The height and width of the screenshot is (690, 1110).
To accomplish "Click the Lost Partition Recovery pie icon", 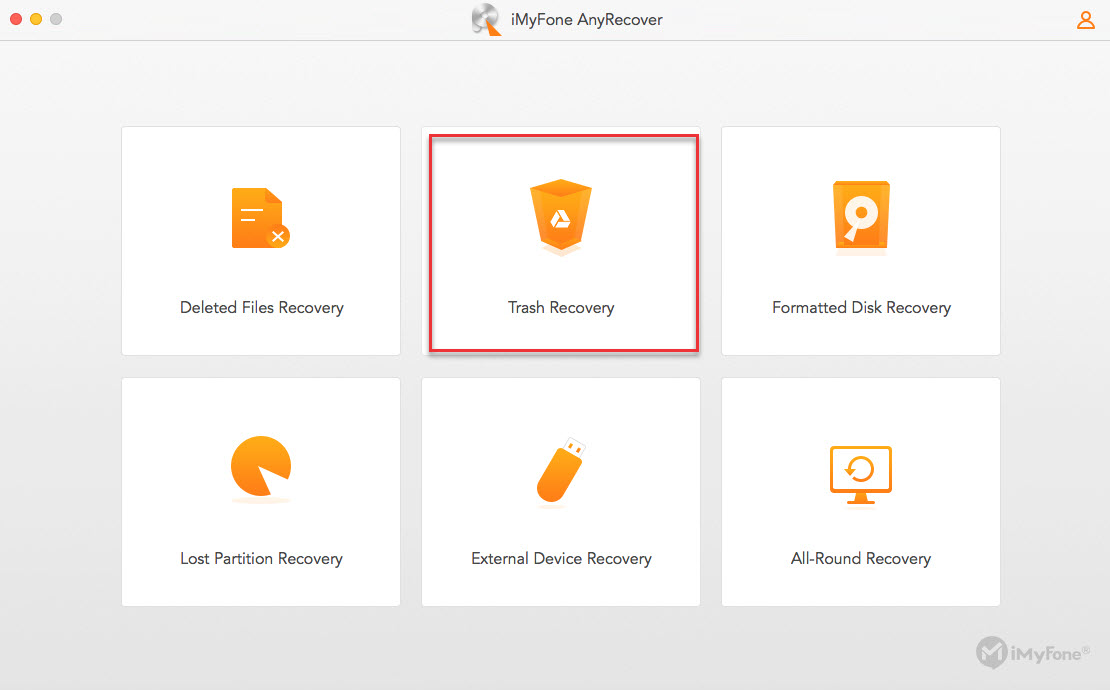I will [x=261, y=467].
